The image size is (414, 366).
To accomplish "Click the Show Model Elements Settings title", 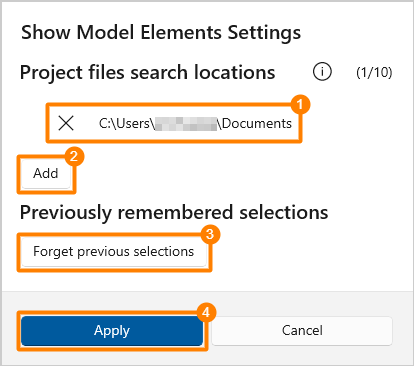I will click(161, 32).
